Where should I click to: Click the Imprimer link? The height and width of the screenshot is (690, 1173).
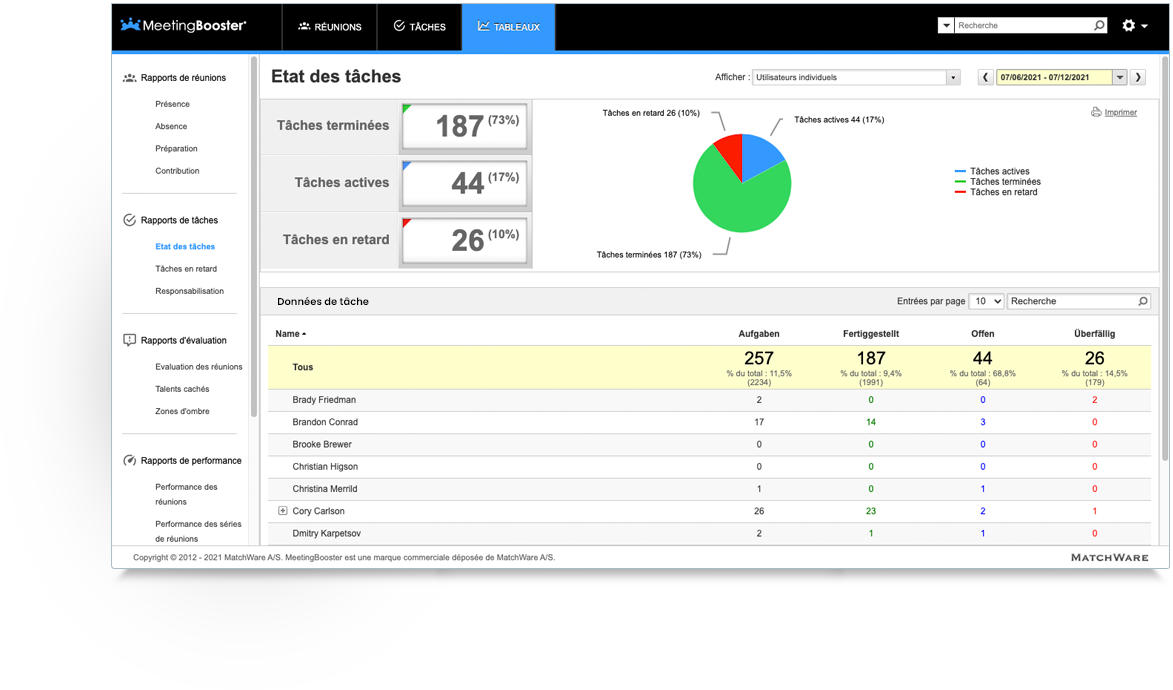coord(1121,112)
